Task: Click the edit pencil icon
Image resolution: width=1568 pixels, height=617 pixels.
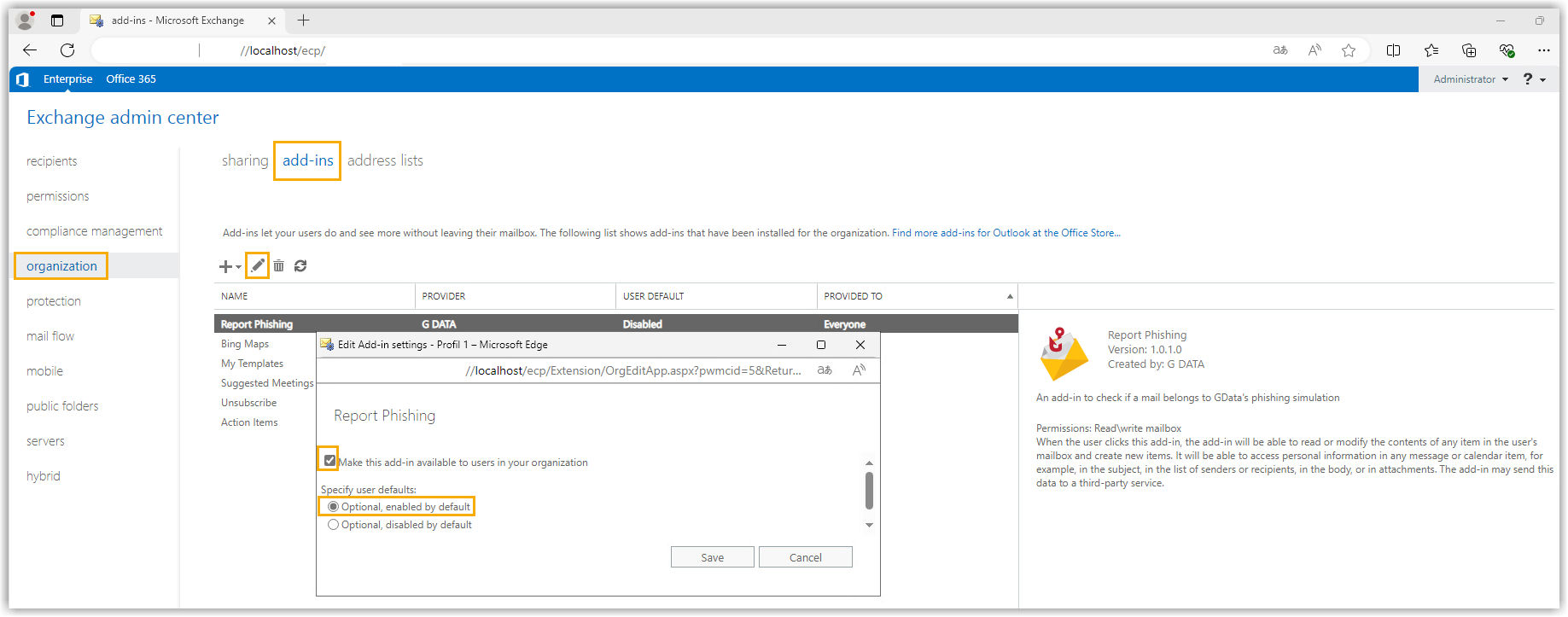Action: [x=257, y=265]
